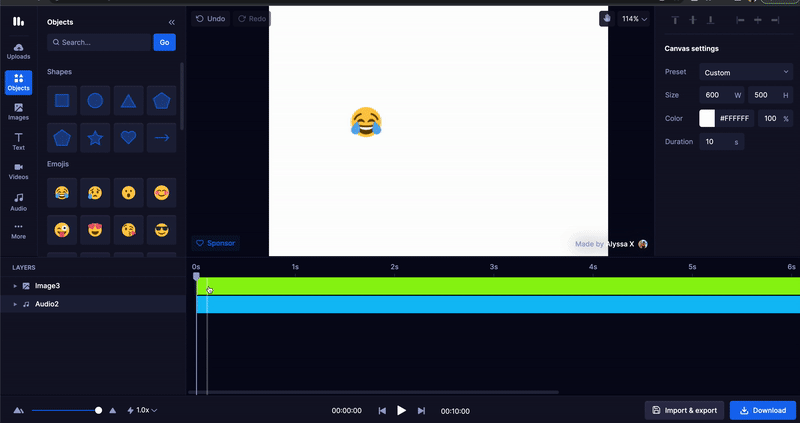Open the More menu in sidebar
The height and width of the screenshot is (423, 800).
[18, 231]
